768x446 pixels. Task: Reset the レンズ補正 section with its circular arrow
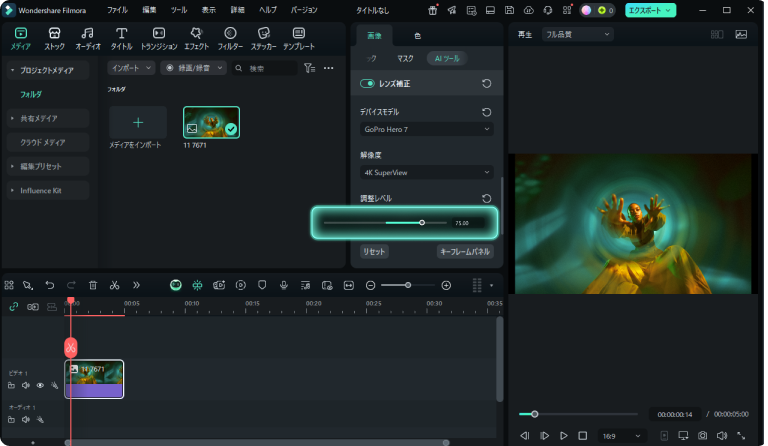point(486,84)
